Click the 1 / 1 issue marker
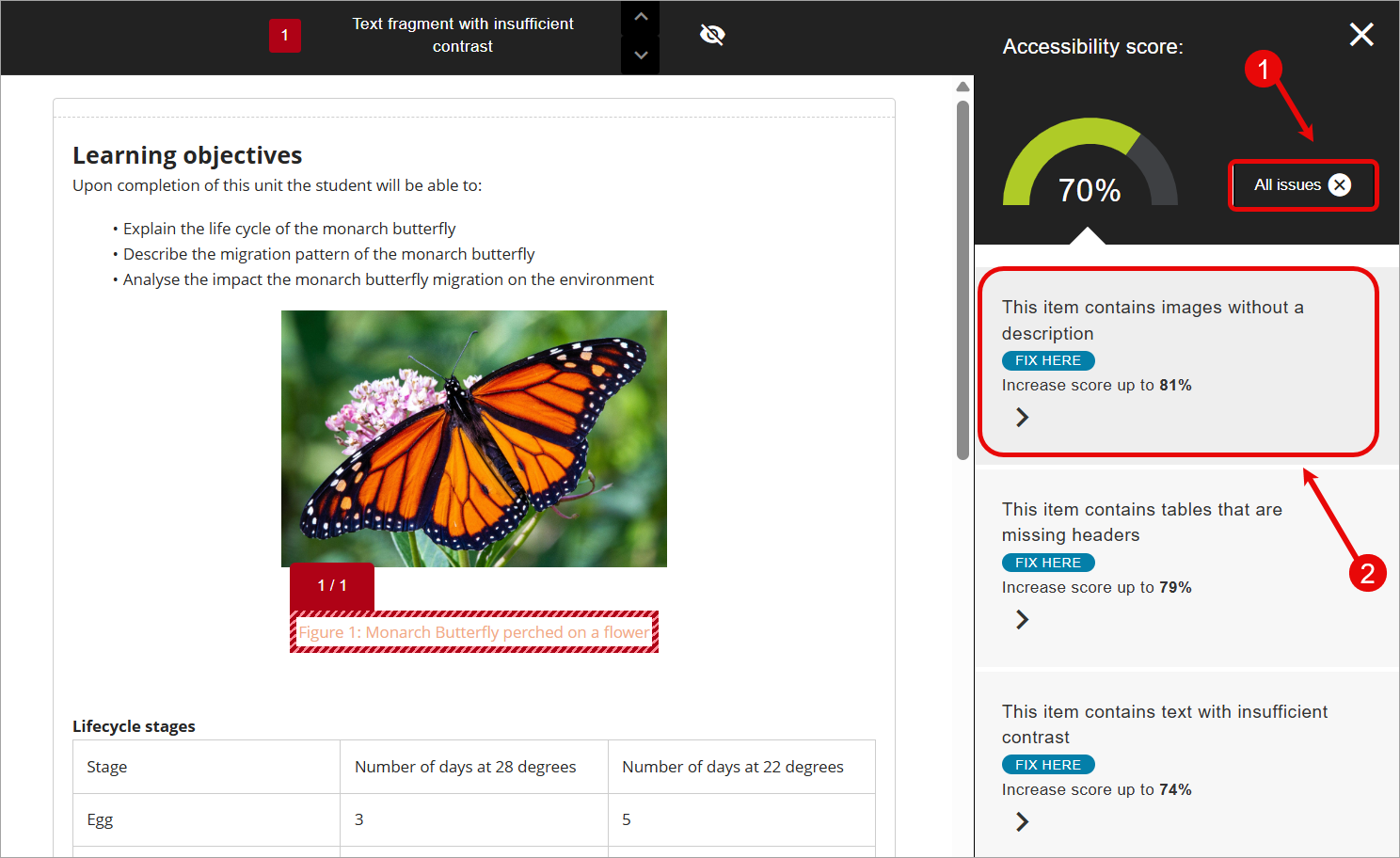 tap(332, 586)
